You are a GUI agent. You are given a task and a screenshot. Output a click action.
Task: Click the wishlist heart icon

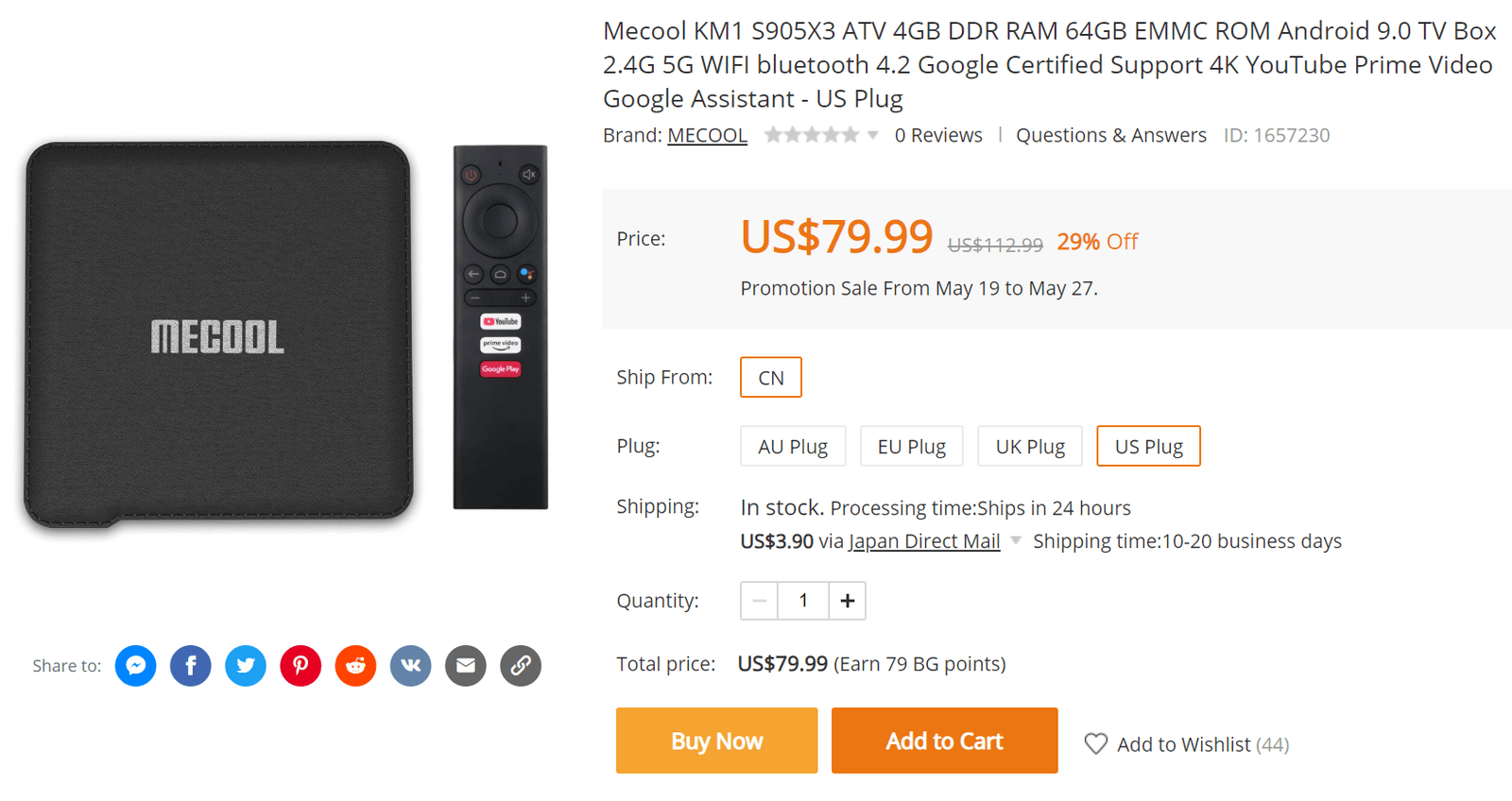[x=1095, y=744]
